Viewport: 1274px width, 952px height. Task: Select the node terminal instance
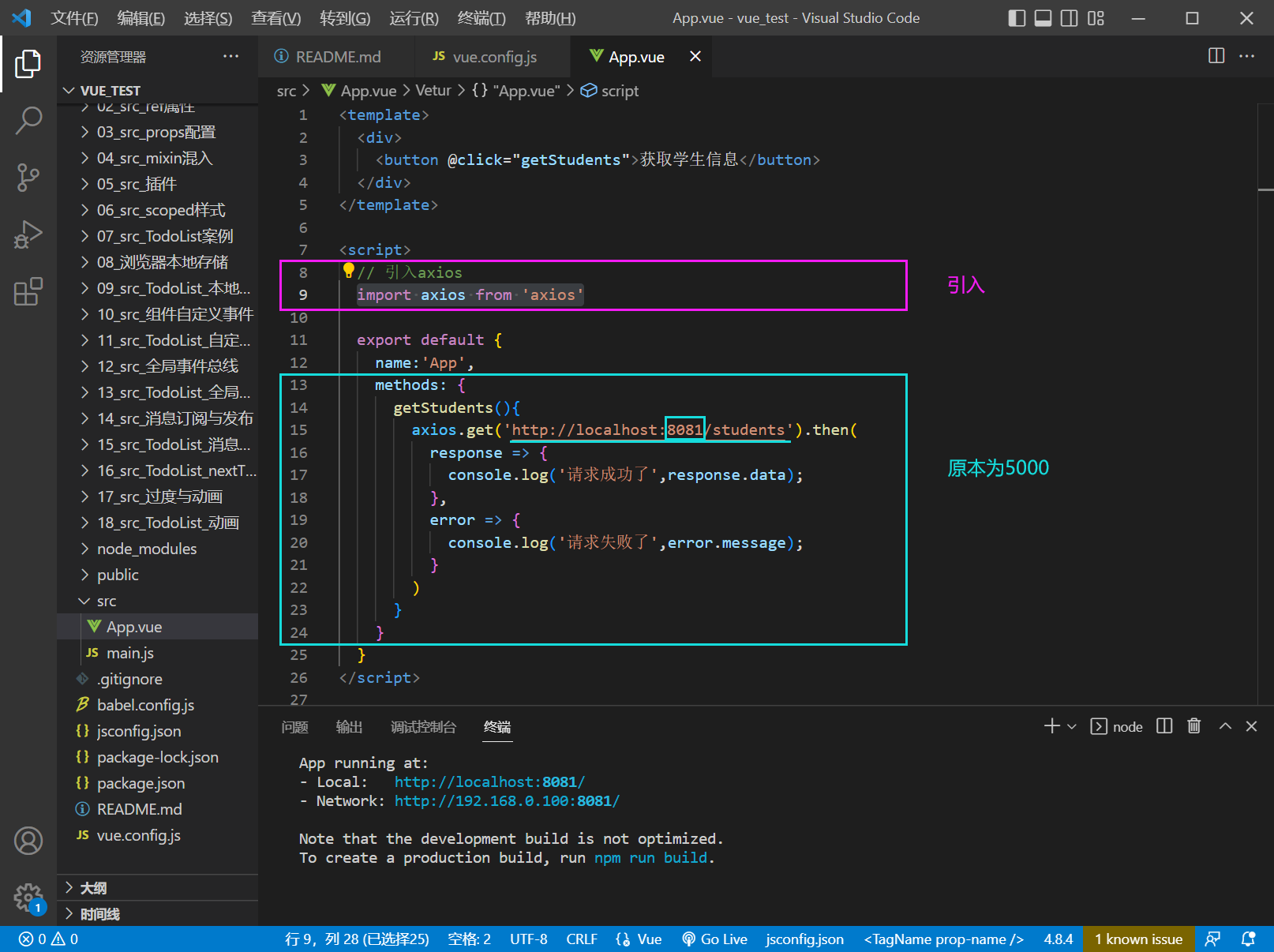point(1116,726)
